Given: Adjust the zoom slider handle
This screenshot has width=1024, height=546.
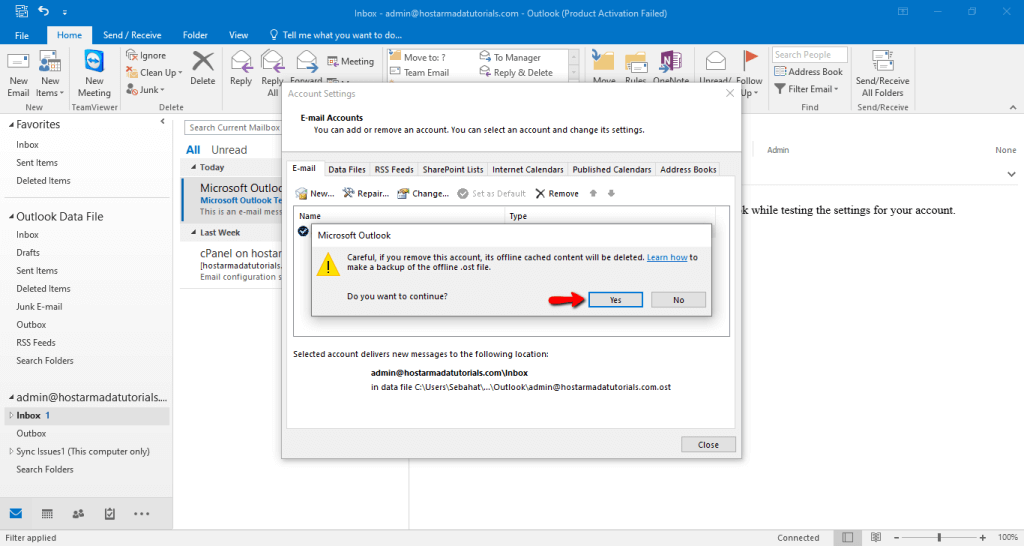Looking at the screenshot, I should pos(939,537).
